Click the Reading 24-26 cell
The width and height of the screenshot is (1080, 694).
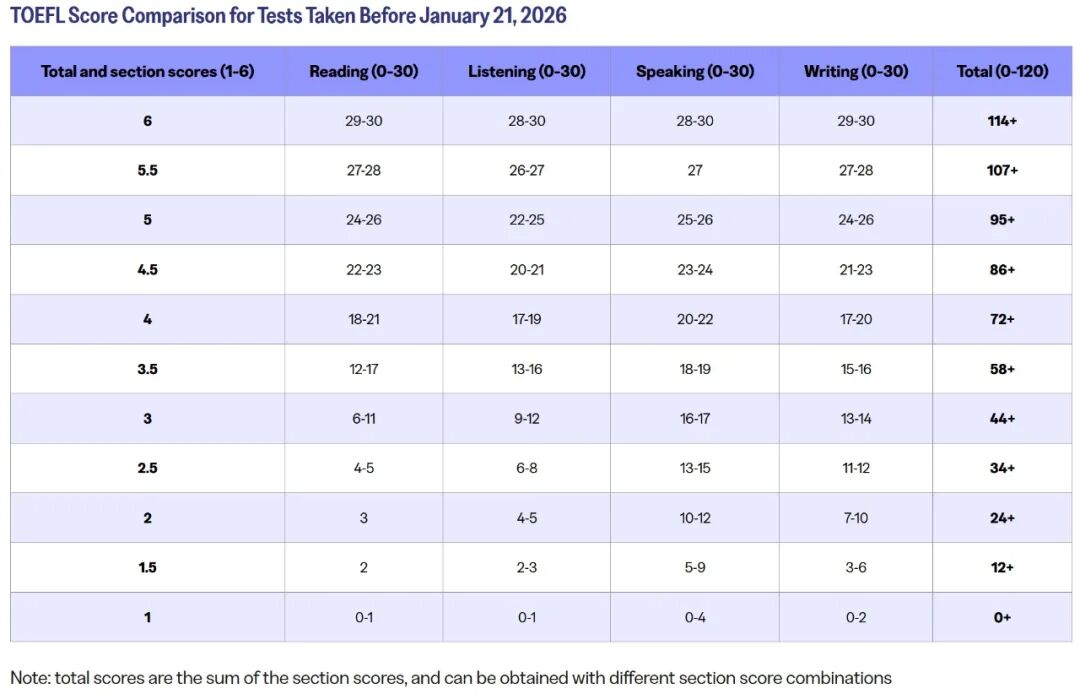click(364, 220)
